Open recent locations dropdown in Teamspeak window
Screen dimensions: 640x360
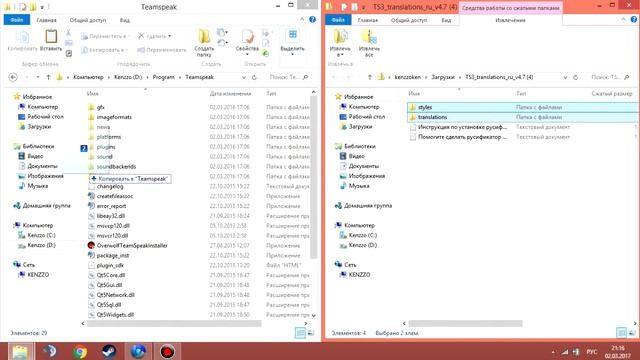[38, 77]
